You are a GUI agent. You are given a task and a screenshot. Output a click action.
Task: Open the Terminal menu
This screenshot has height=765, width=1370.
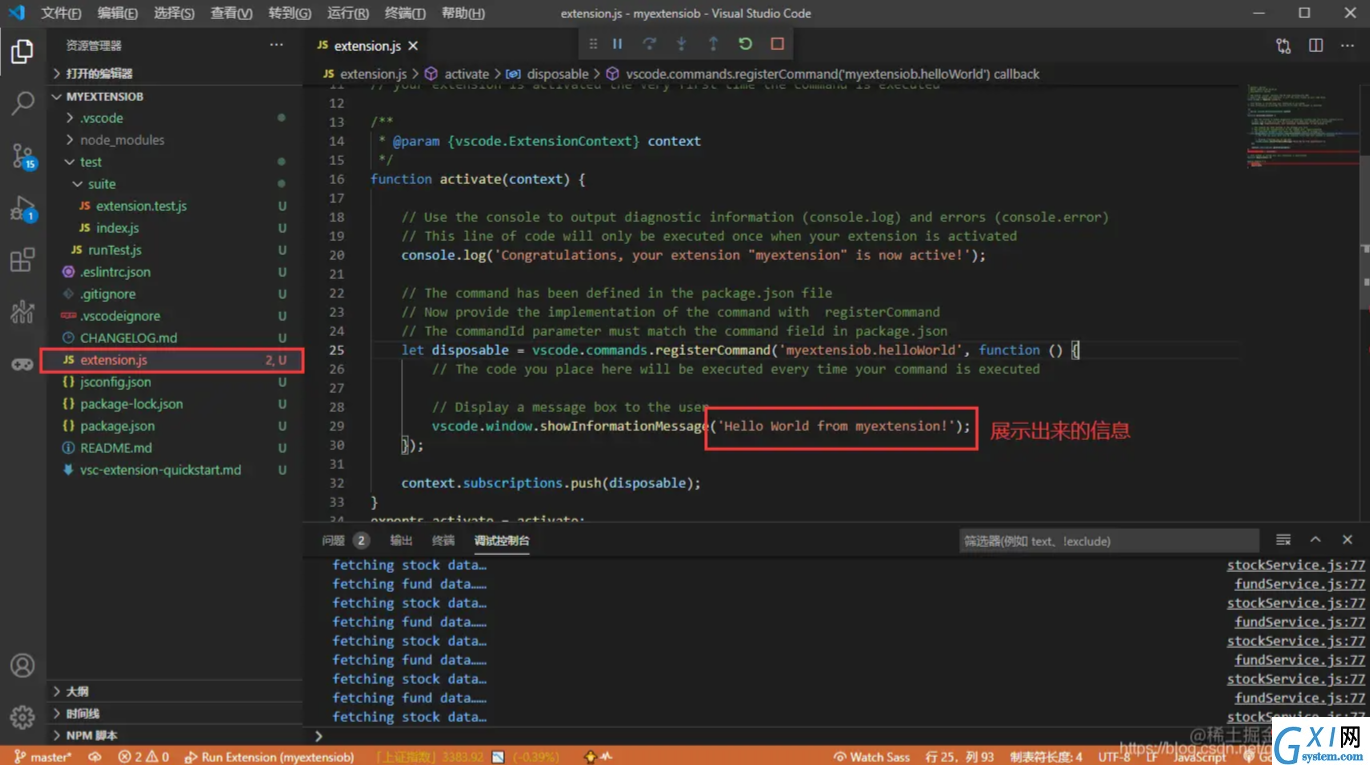[x=404, y=13]
